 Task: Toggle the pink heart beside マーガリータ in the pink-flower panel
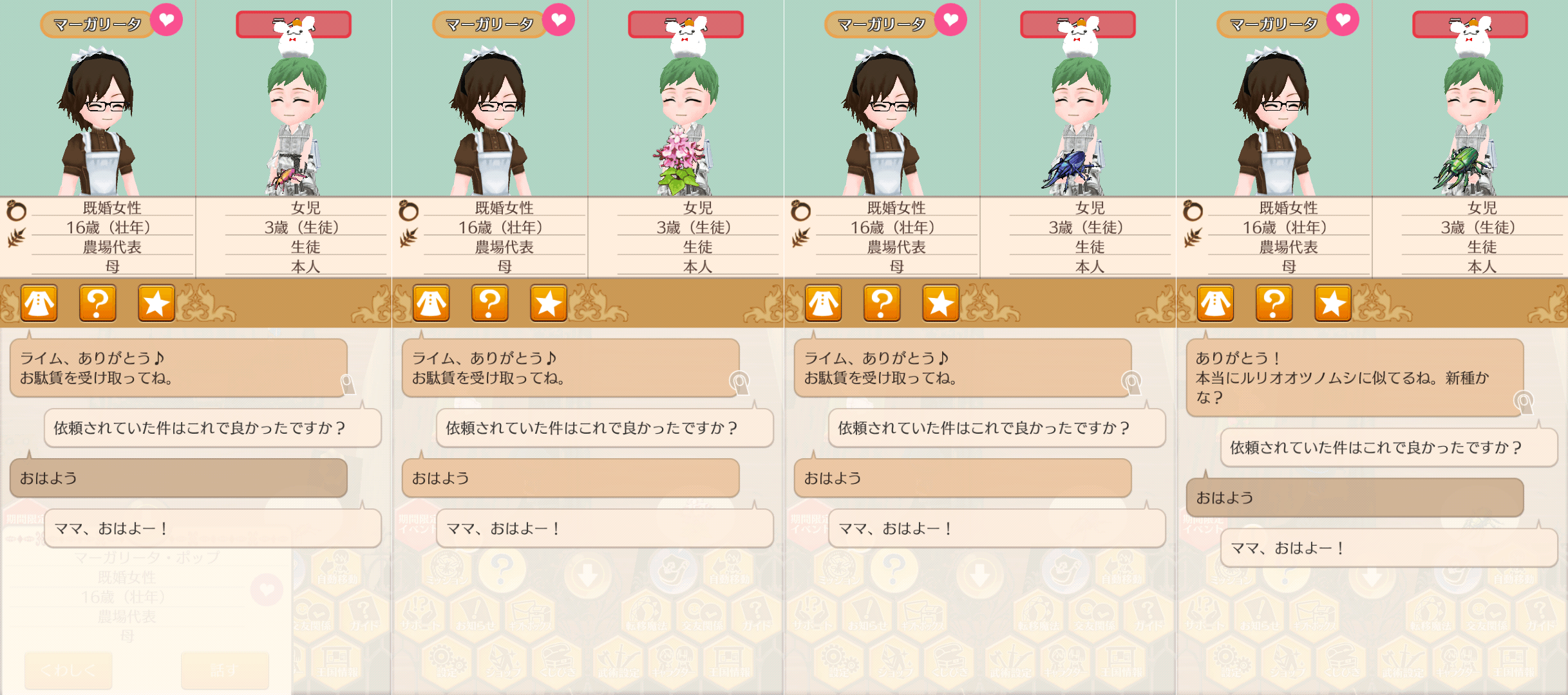click(558, 20)
